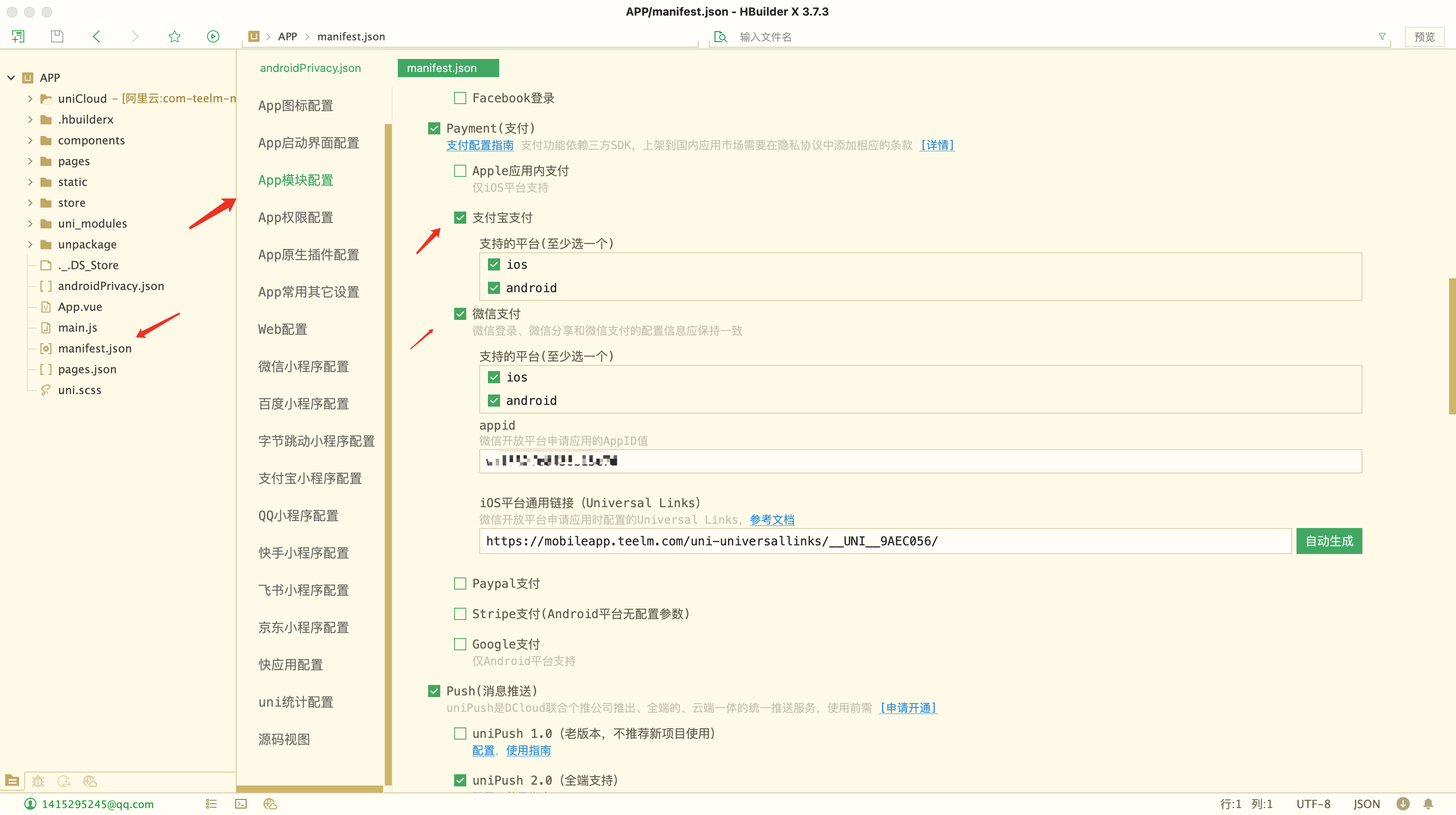The image size is (1456, 815).
Task: Click the App.vue file icon
Action: 46,307
